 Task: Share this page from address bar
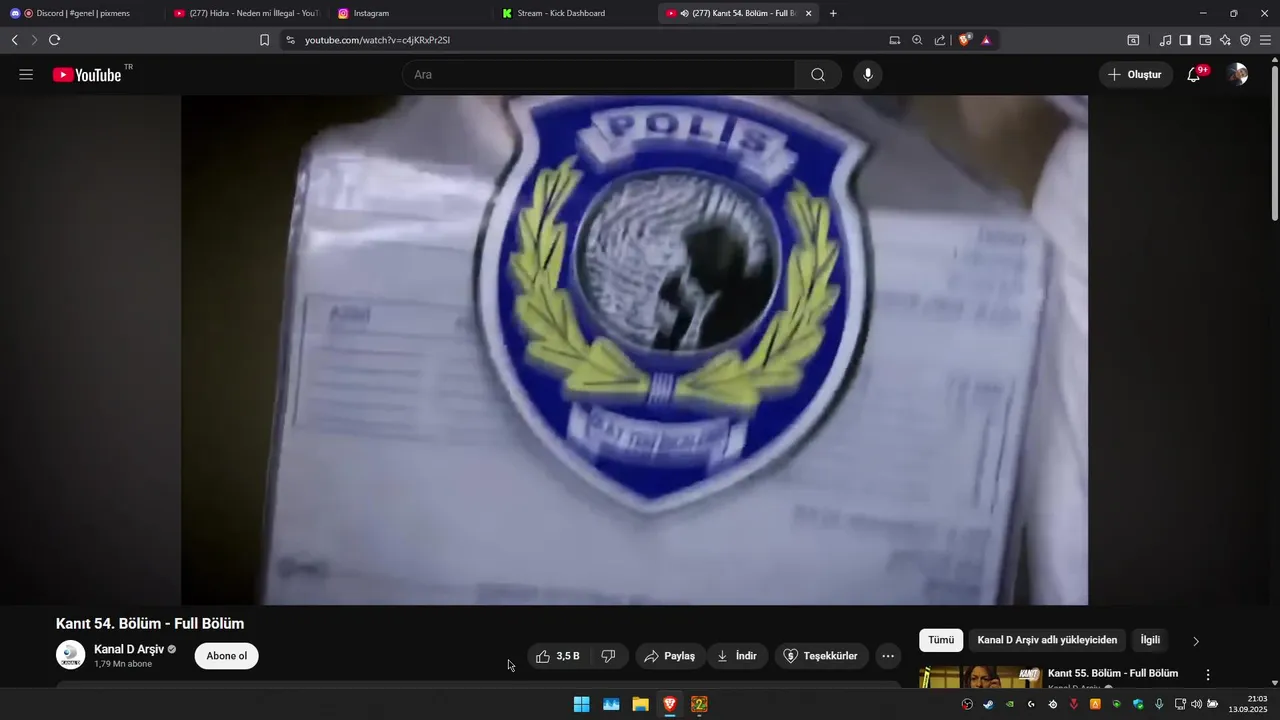(940, 40)
